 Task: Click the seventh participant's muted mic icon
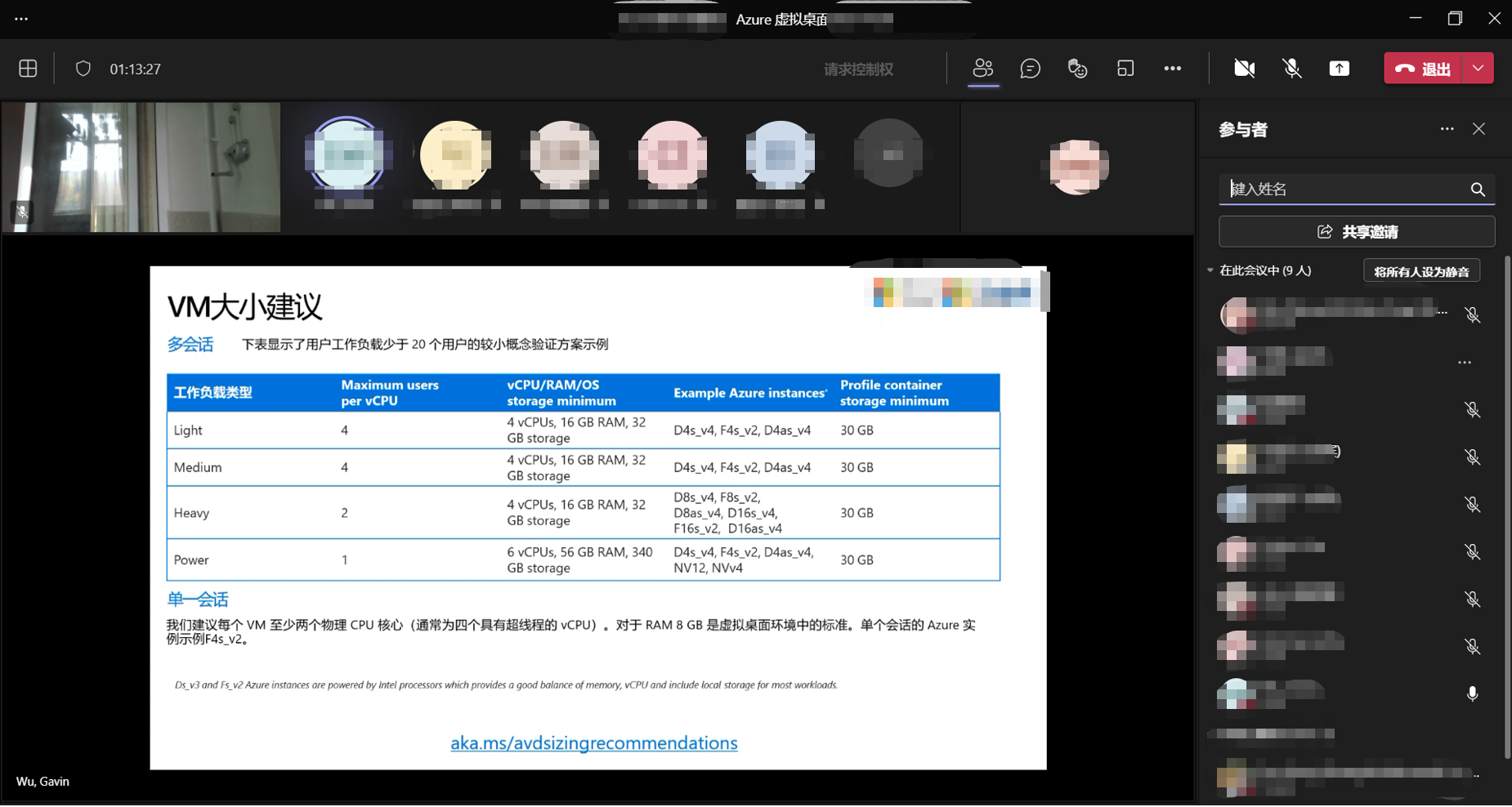1473,600
